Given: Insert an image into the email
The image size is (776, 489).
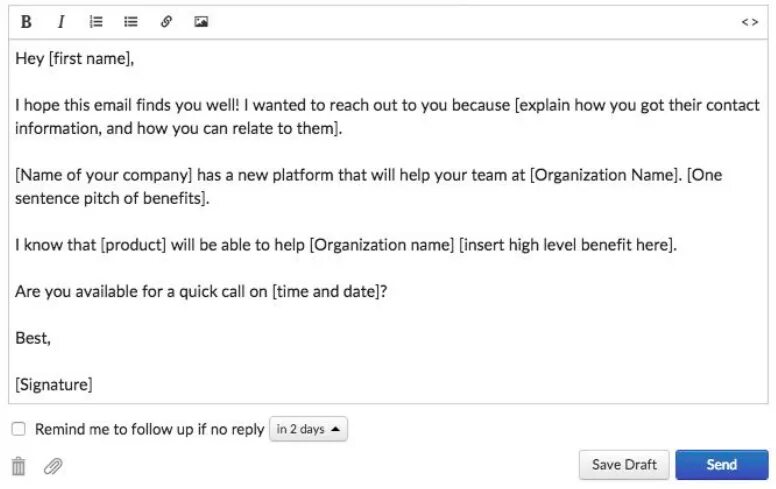Looking at the screenshot, I should (x=201, y=22).
